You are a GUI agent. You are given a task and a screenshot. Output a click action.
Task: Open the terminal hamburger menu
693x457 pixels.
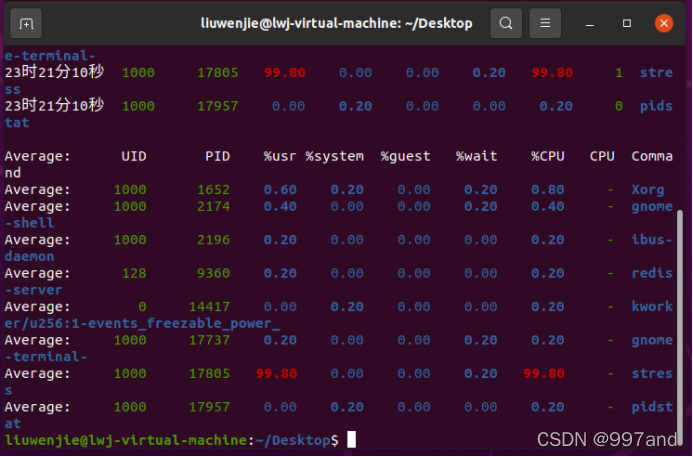[545, 23]
